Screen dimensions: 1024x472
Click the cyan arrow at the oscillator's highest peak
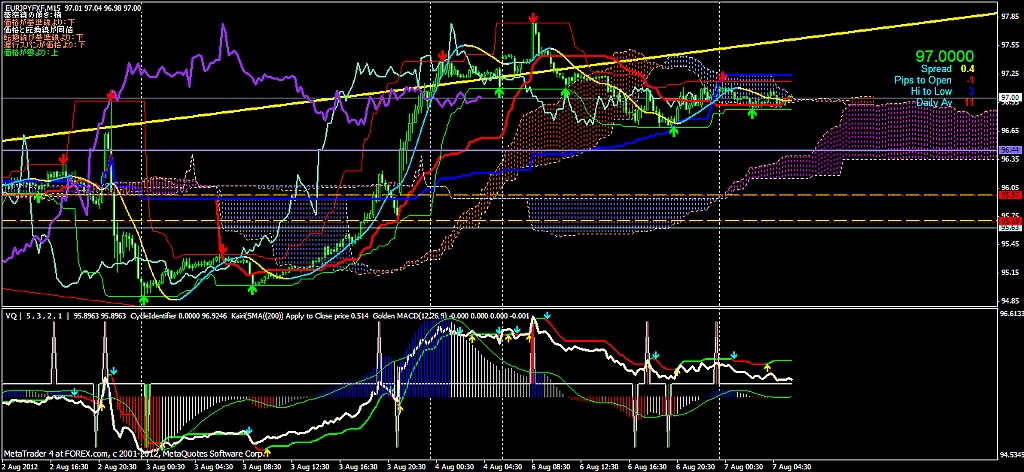tap(548, 316)
